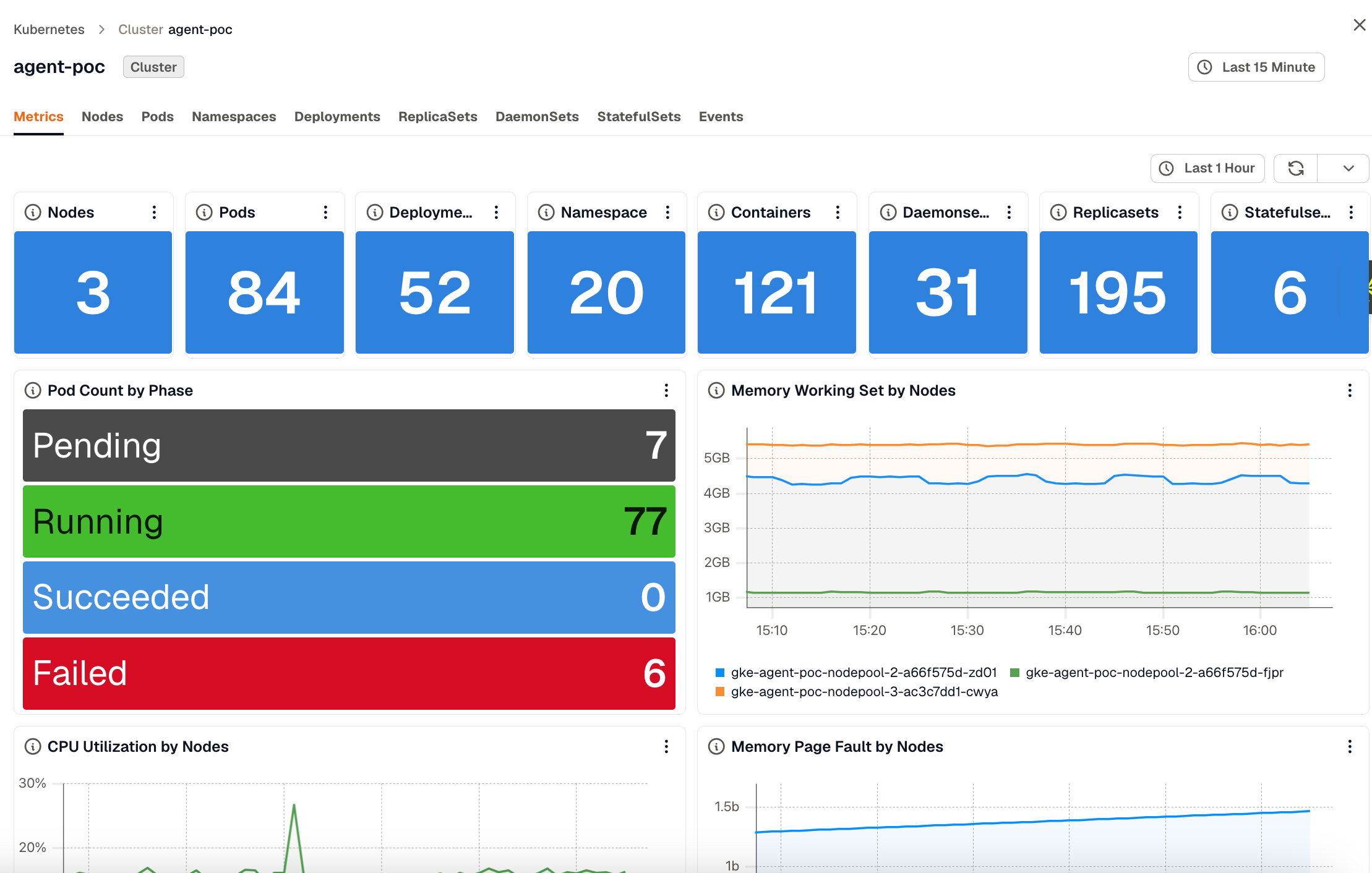Click info icon for Pod Count by Phase
The image size is (1372, 873).
click(33, 390)
